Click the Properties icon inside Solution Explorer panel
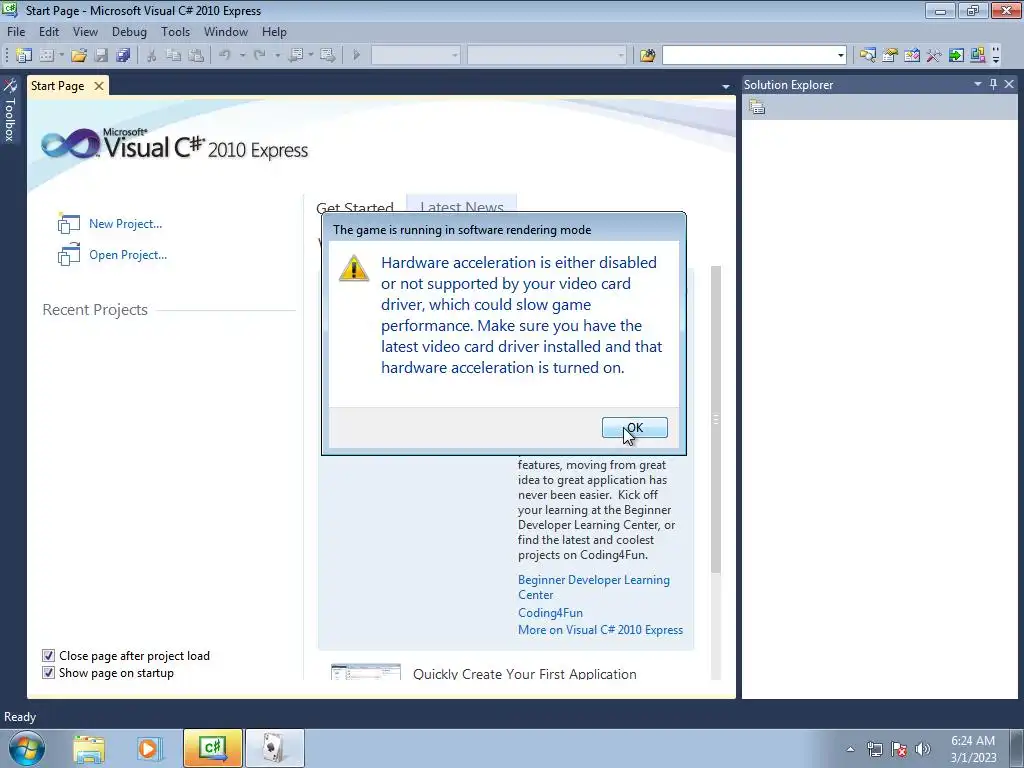The width and height of the screenshot is (1024, 768). (x=757, y=107)
